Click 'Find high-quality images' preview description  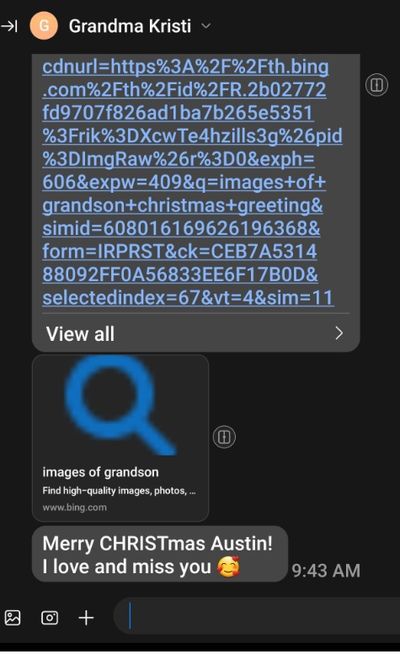[x=119, y=490]
